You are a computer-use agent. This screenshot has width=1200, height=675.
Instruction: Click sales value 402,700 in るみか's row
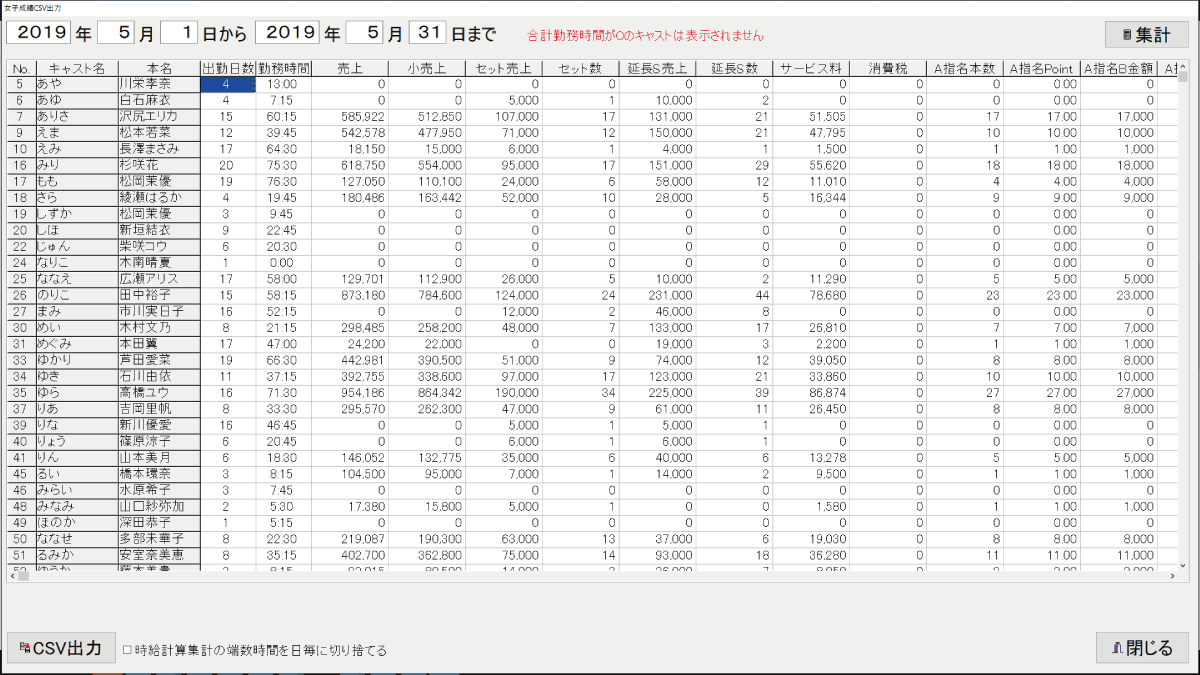(x=350, y=554)
